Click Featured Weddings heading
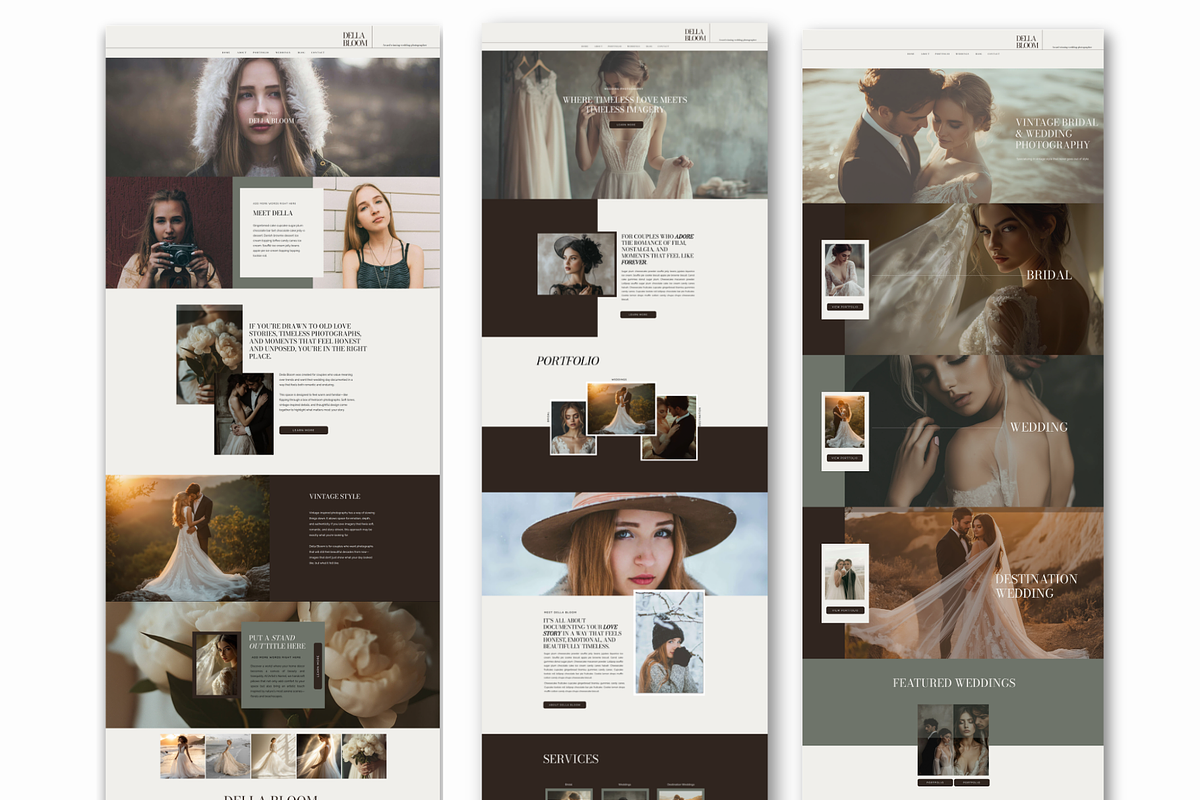Screen dimensions: 1200x800 point(954,683)
